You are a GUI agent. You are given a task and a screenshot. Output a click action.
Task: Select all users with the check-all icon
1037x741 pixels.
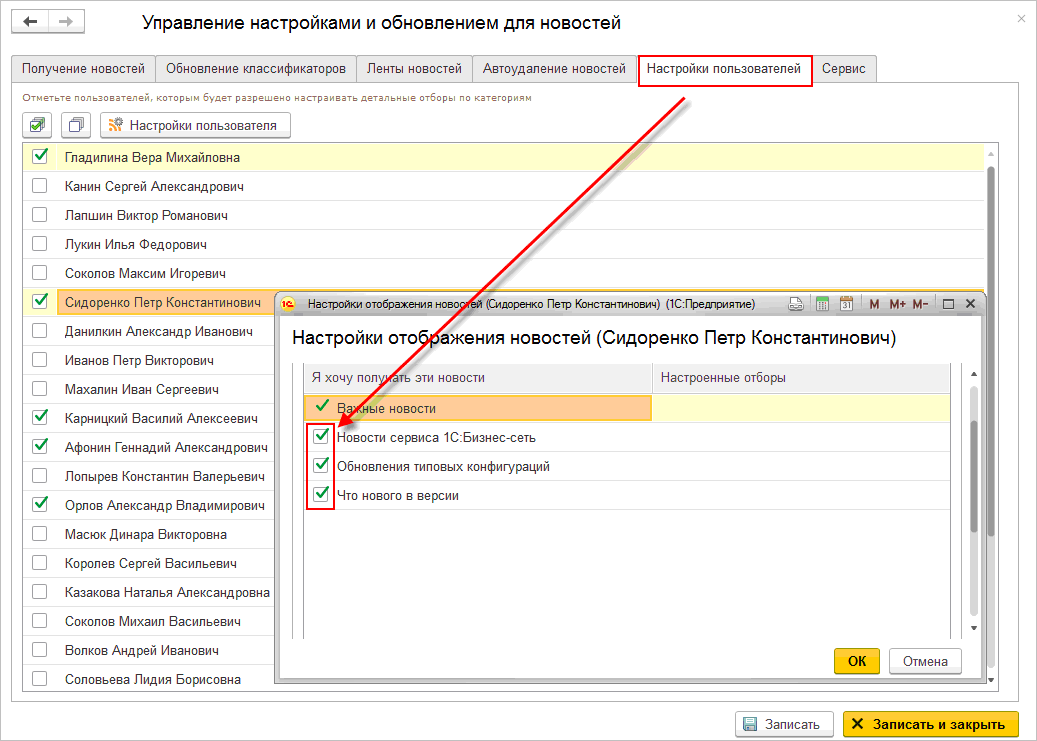coord(36,125)
